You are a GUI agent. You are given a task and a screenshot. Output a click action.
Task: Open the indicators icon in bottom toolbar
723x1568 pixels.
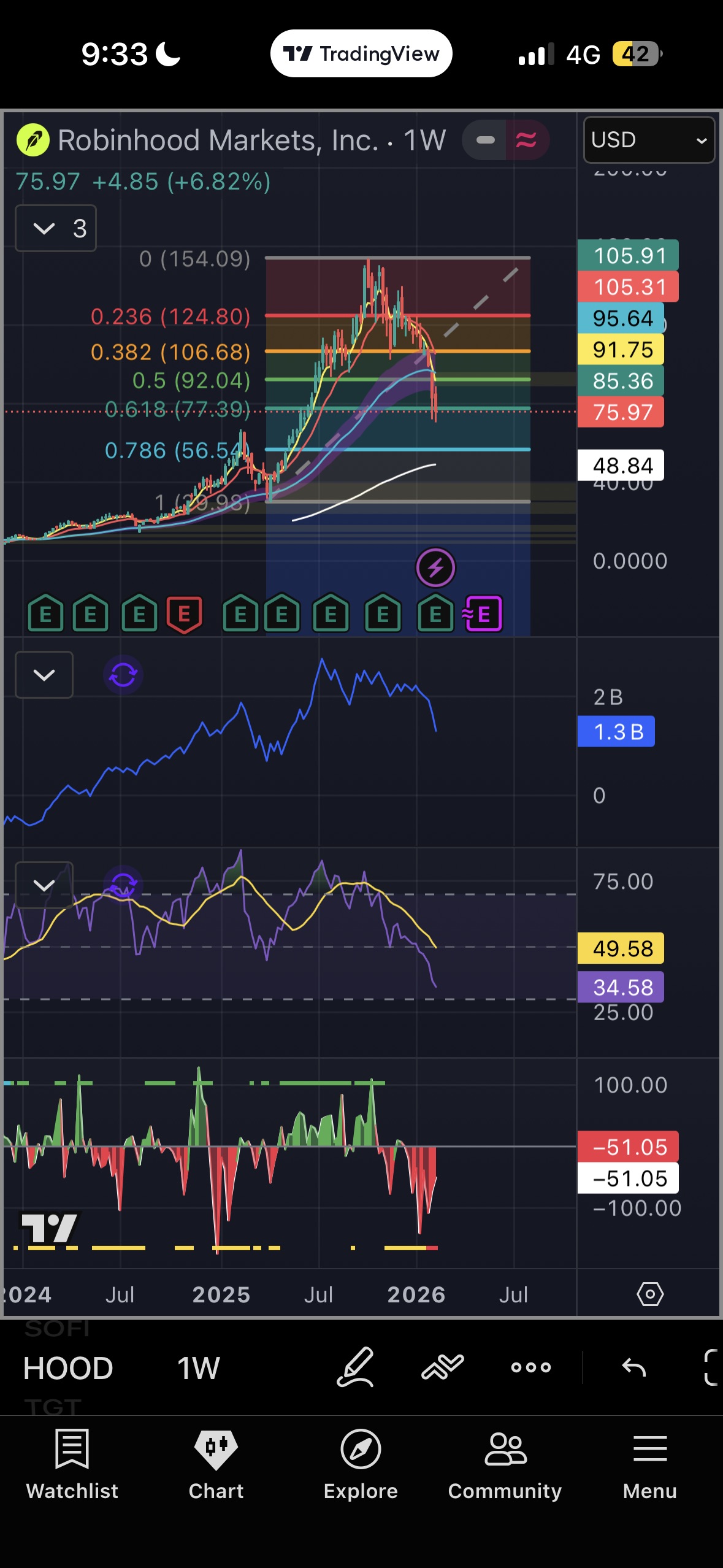[442, 1367]
